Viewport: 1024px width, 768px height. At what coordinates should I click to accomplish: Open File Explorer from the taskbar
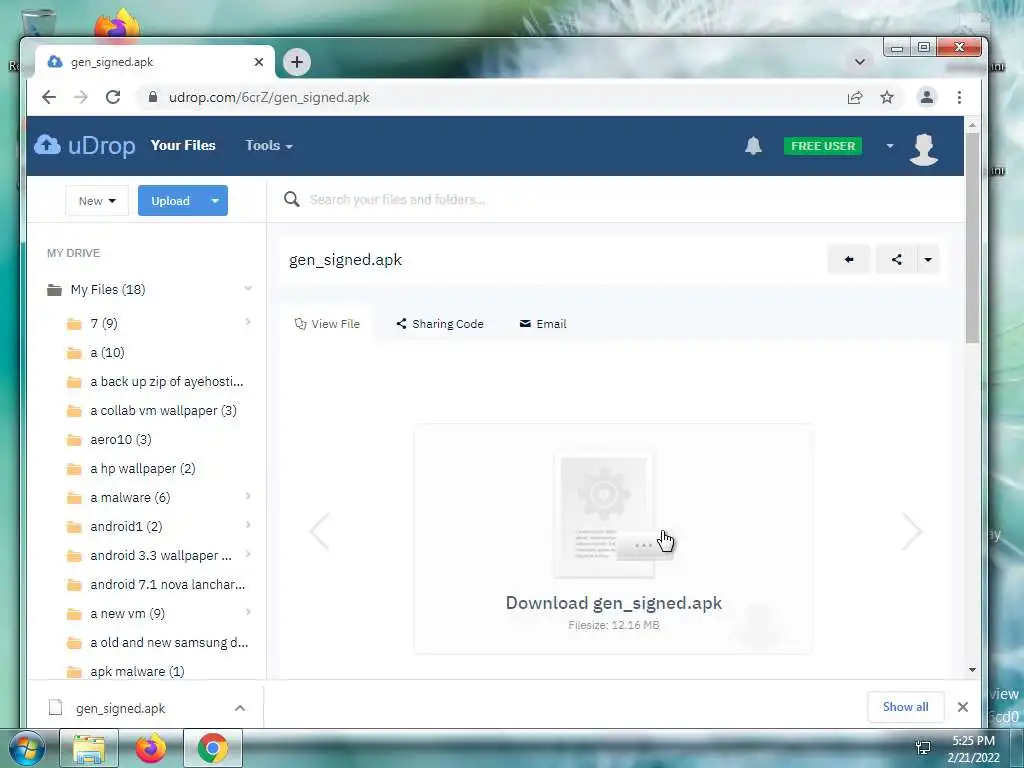[89, 748]
